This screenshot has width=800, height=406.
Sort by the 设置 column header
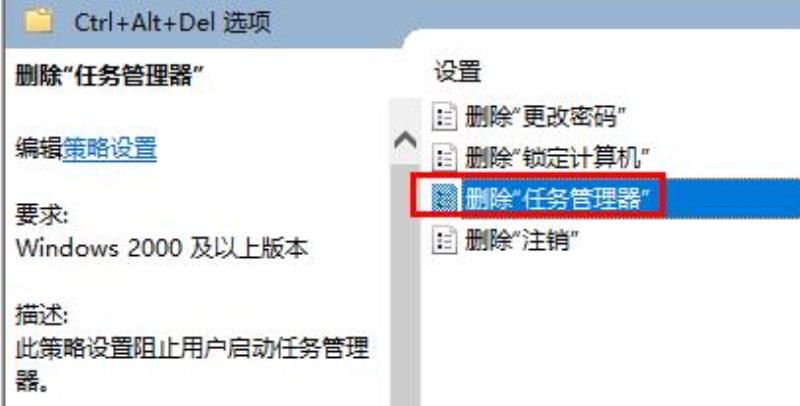click(x=458, y=71)
